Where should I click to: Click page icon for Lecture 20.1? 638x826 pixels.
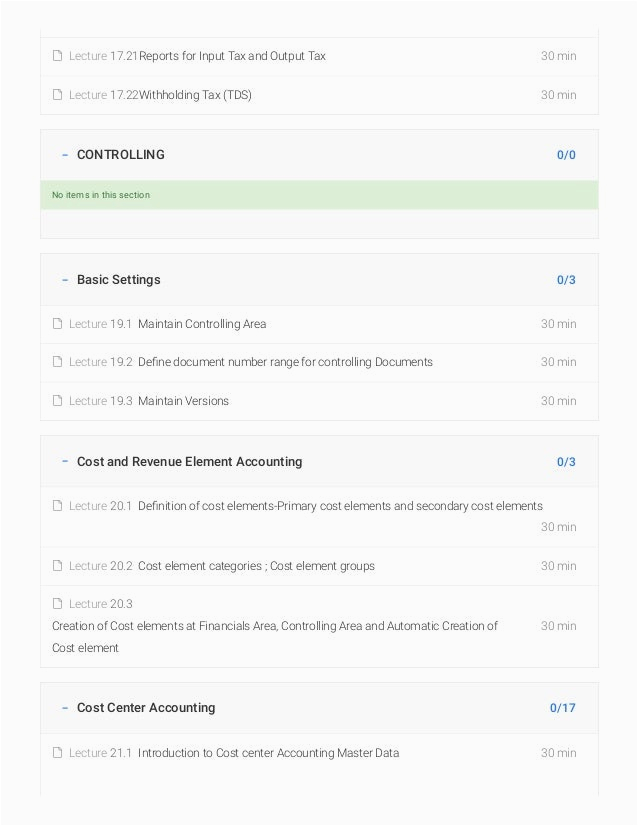(x=57, y=506)
